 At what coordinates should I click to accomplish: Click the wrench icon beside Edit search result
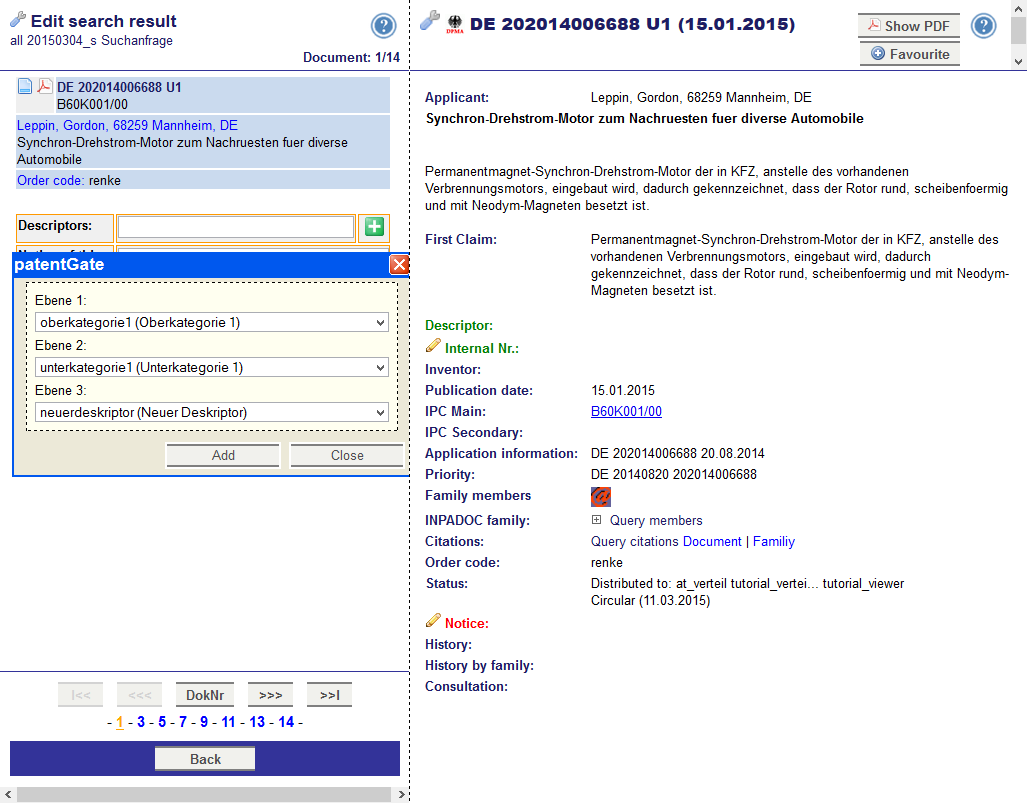click(18, 20)
